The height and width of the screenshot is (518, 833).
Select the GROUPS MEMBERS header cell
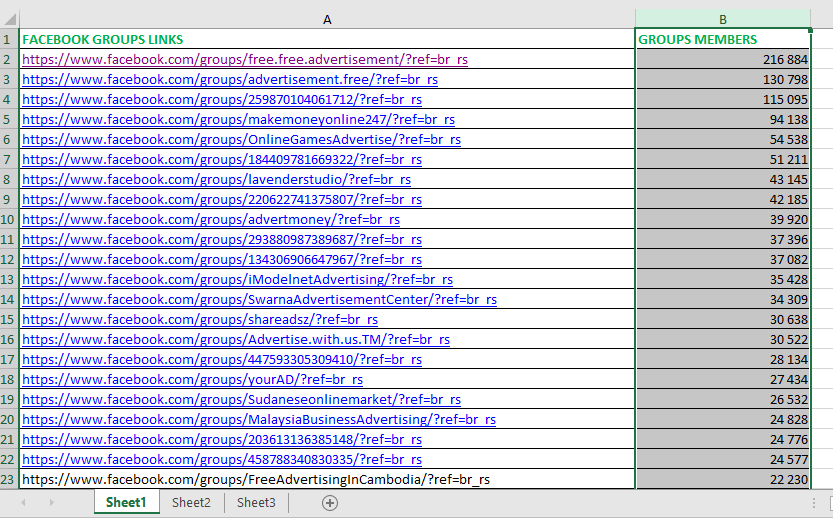(722, 39)
